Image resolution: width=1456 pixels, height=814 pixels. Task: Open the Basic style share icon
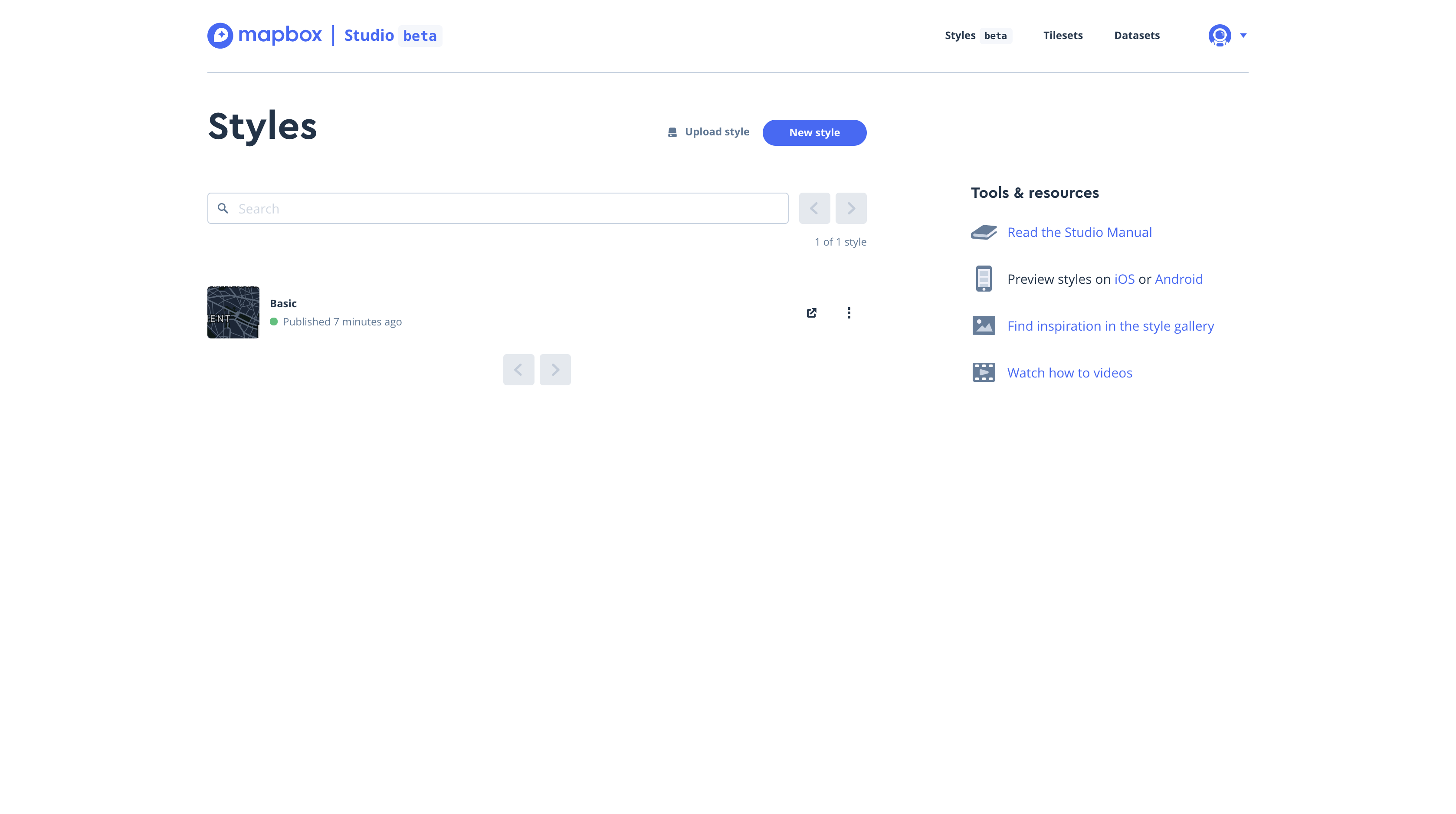point(812,312)
